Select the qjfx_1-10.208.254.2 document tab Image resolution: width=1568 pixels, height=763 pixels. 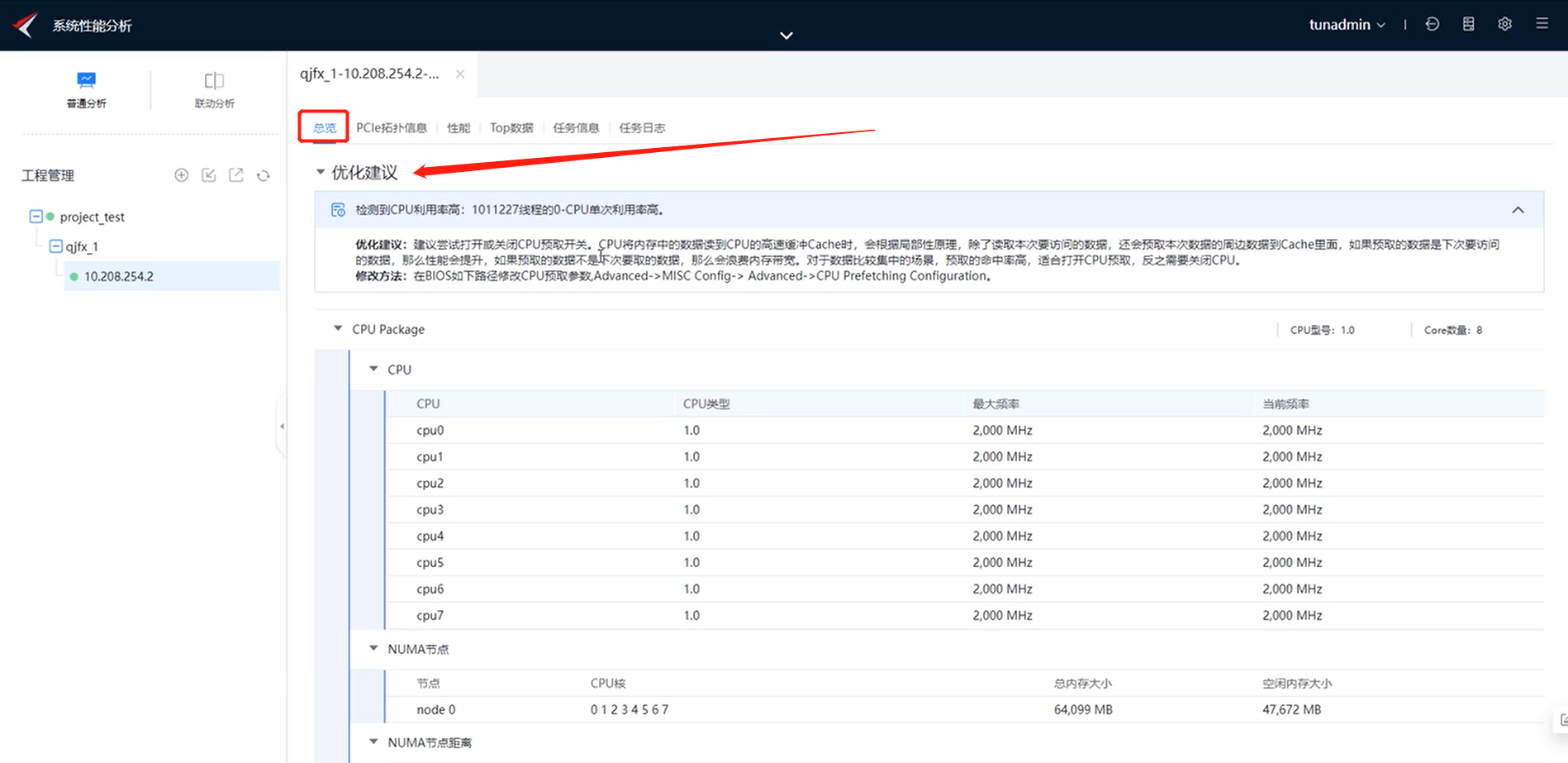click(369, 74)
